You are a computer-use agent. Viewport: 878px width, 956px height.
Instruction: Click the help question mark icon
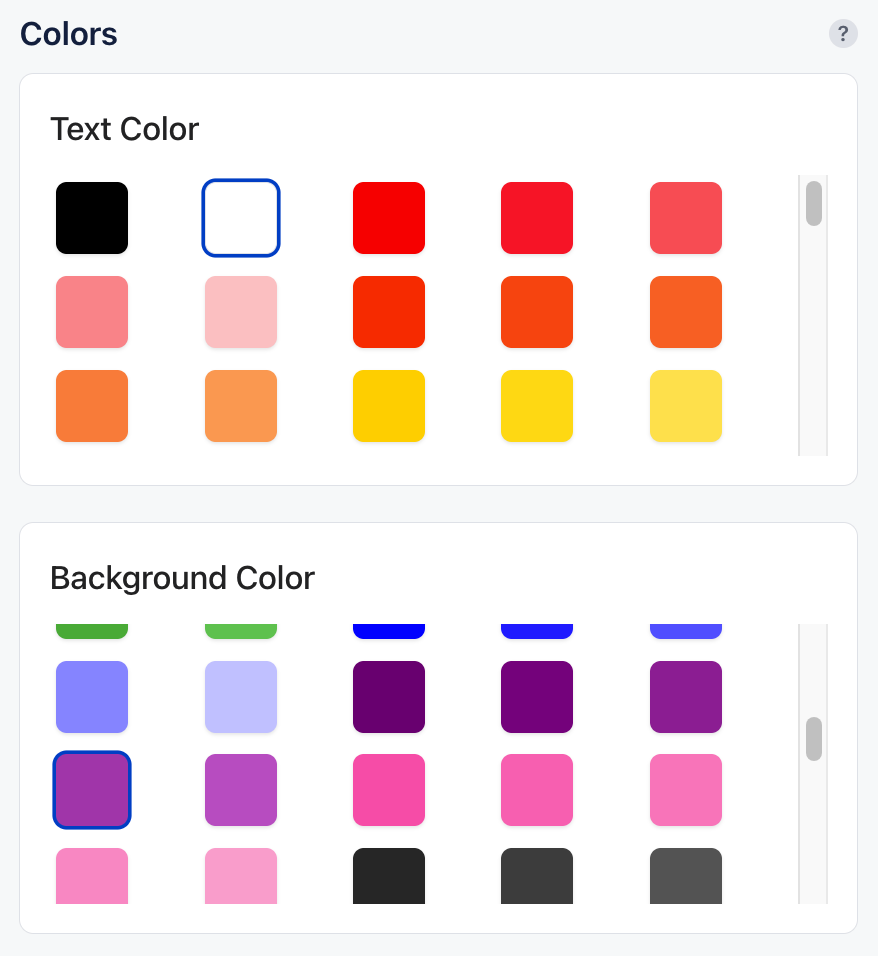pyautogui.click(x=843, y=34)
